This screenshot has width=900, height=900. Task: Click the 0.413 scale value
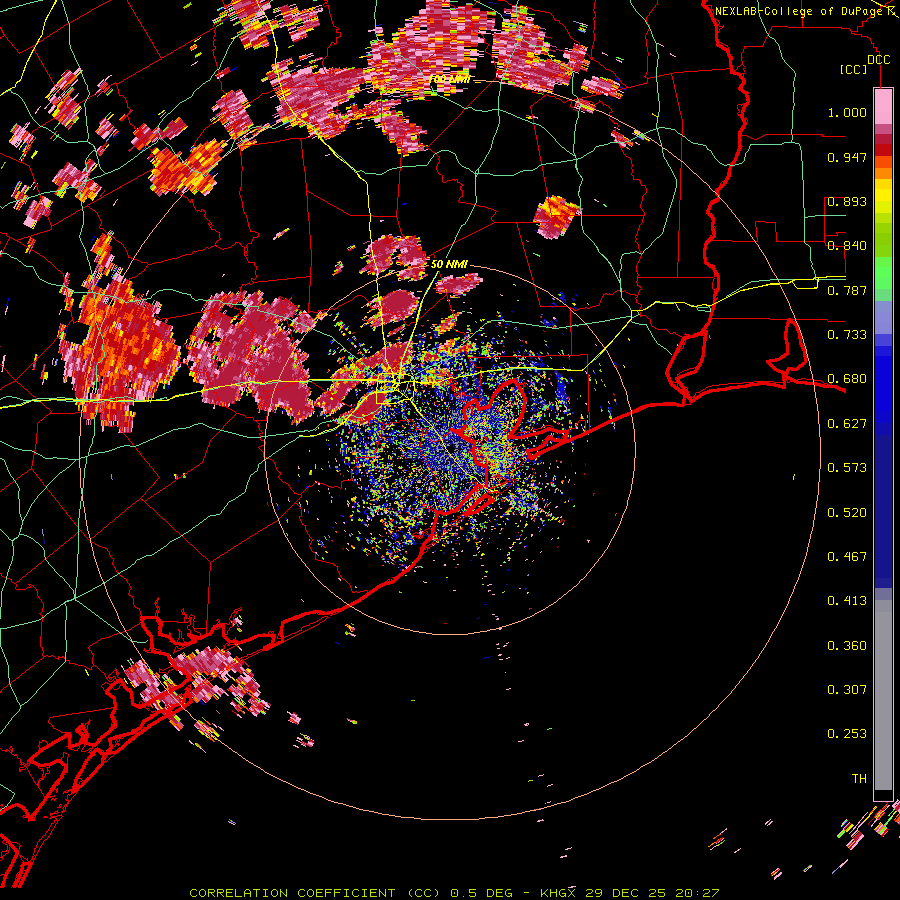click(847, 601)
